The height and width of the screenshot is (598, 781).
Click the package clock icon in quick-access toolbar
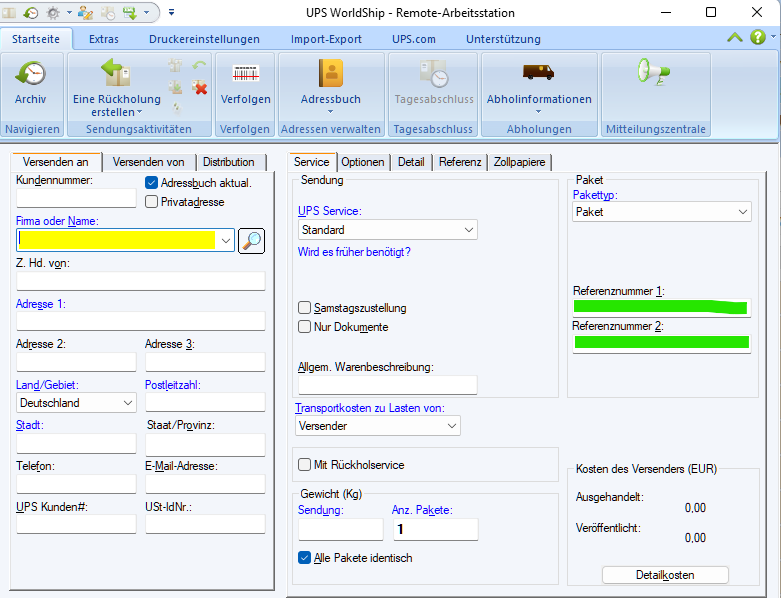point(108,12)
